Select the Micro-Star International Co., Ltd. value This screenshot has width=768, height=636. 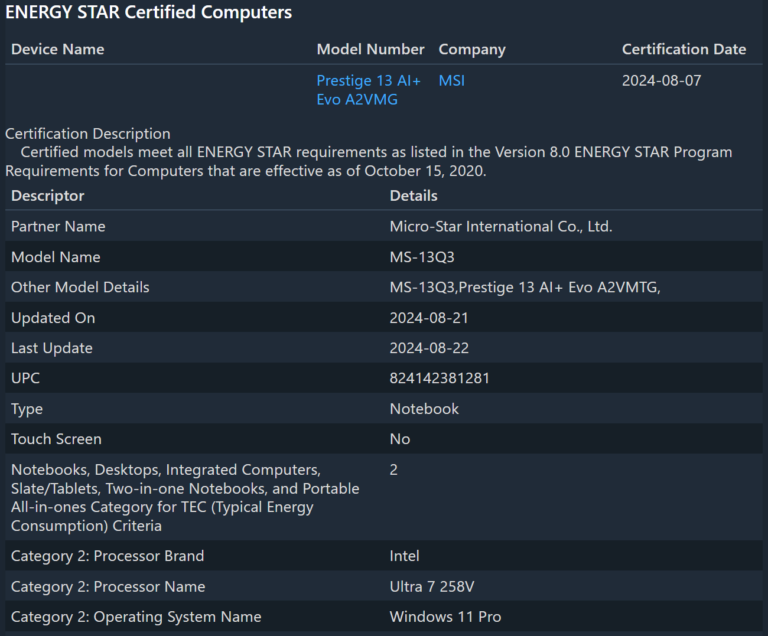pos(500,227)
